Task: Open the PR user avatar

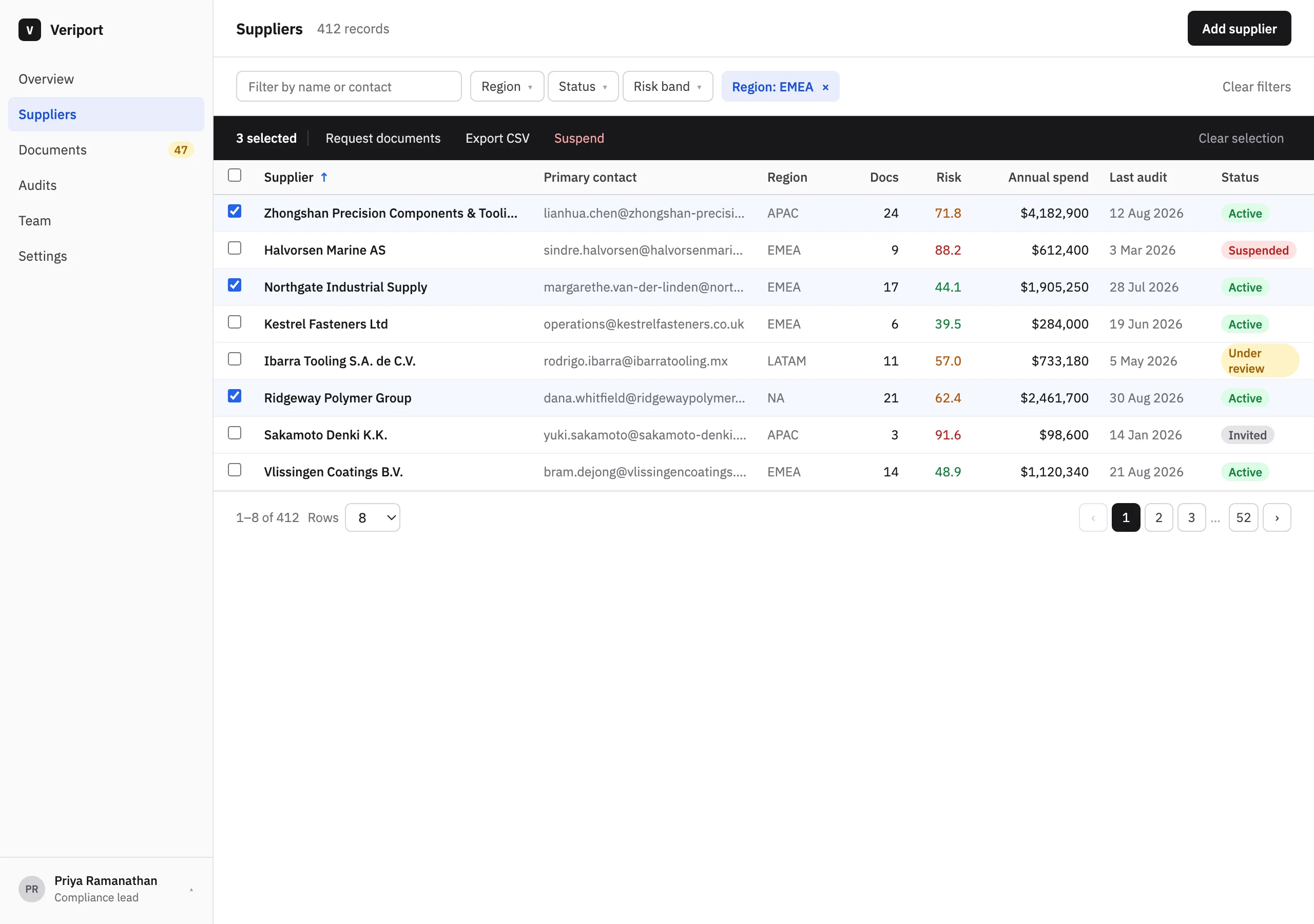Action: coord(31,889)
